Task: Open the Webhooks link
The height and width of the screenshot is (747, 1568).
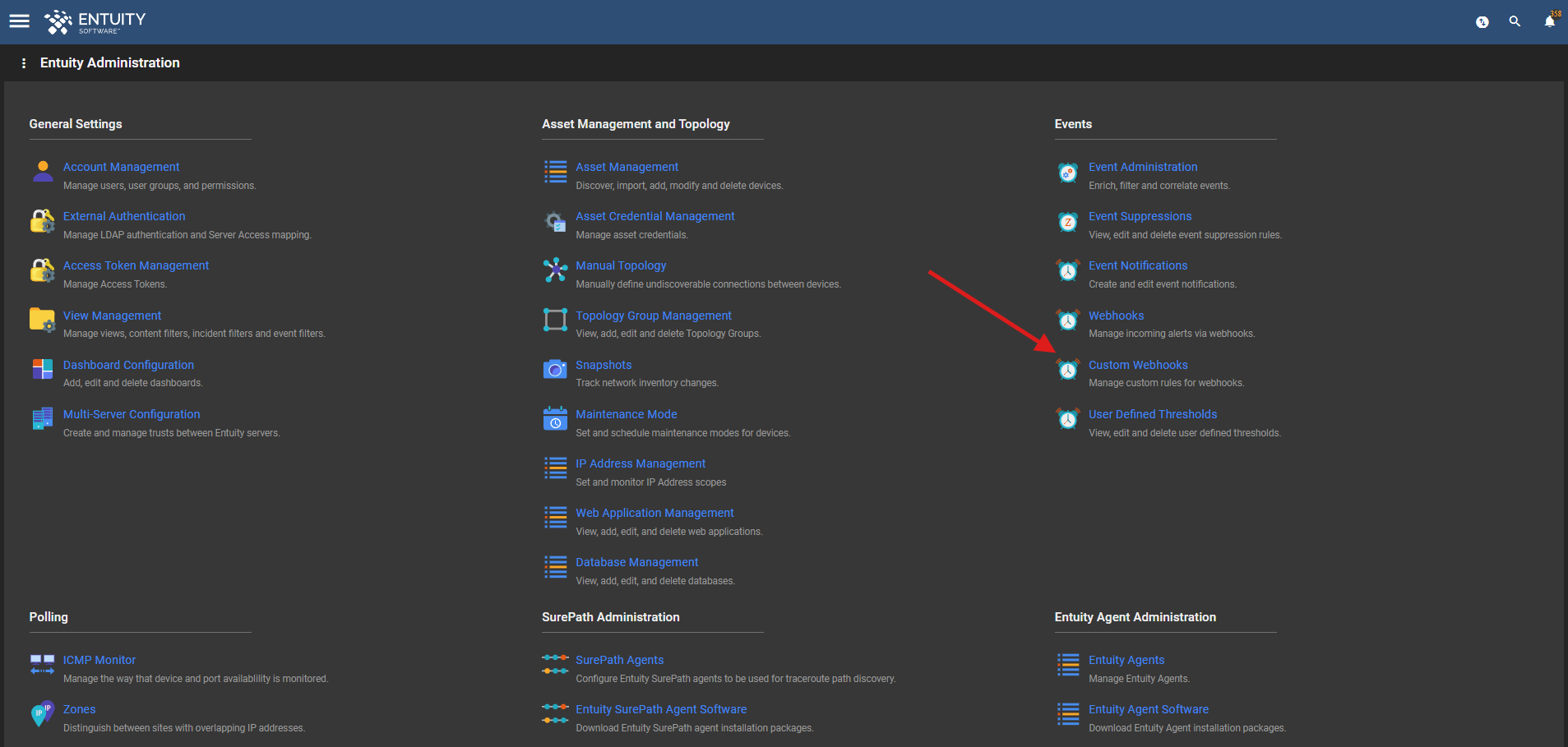Action: pyautogui.click(x=1116, y=316)
